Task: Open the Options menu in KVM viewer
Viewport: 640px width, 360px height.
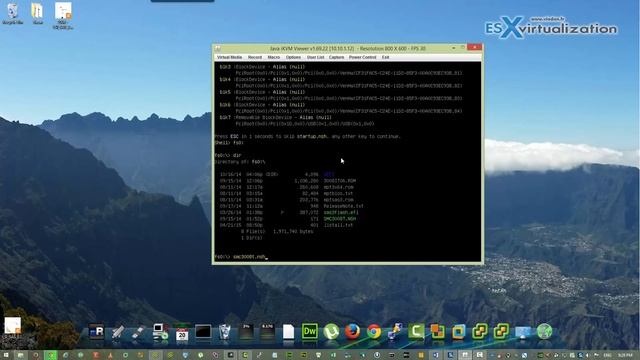Action: (293, 58)
